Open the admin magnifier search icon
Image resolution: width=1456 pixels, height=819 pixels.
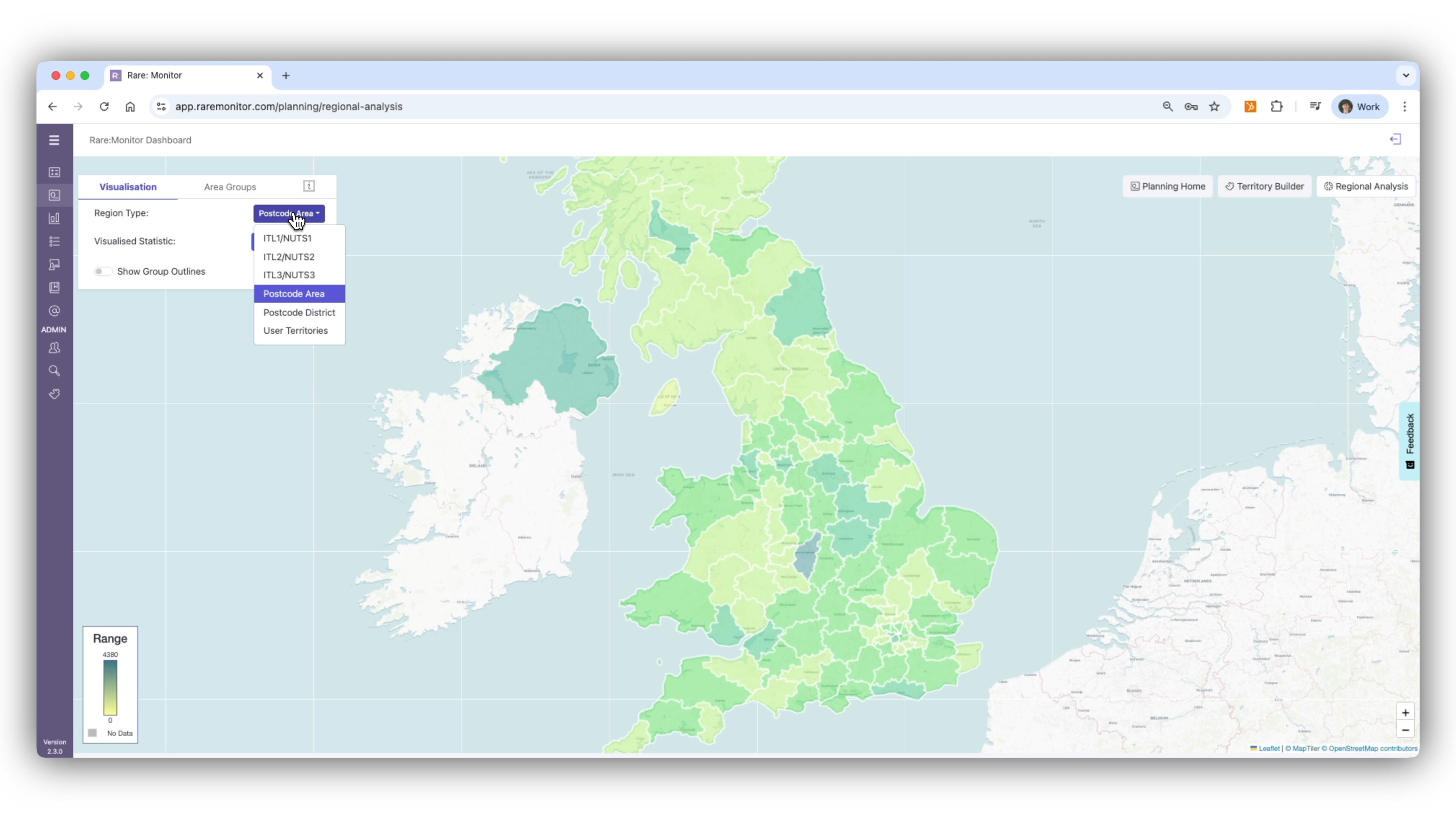point(54,371)
